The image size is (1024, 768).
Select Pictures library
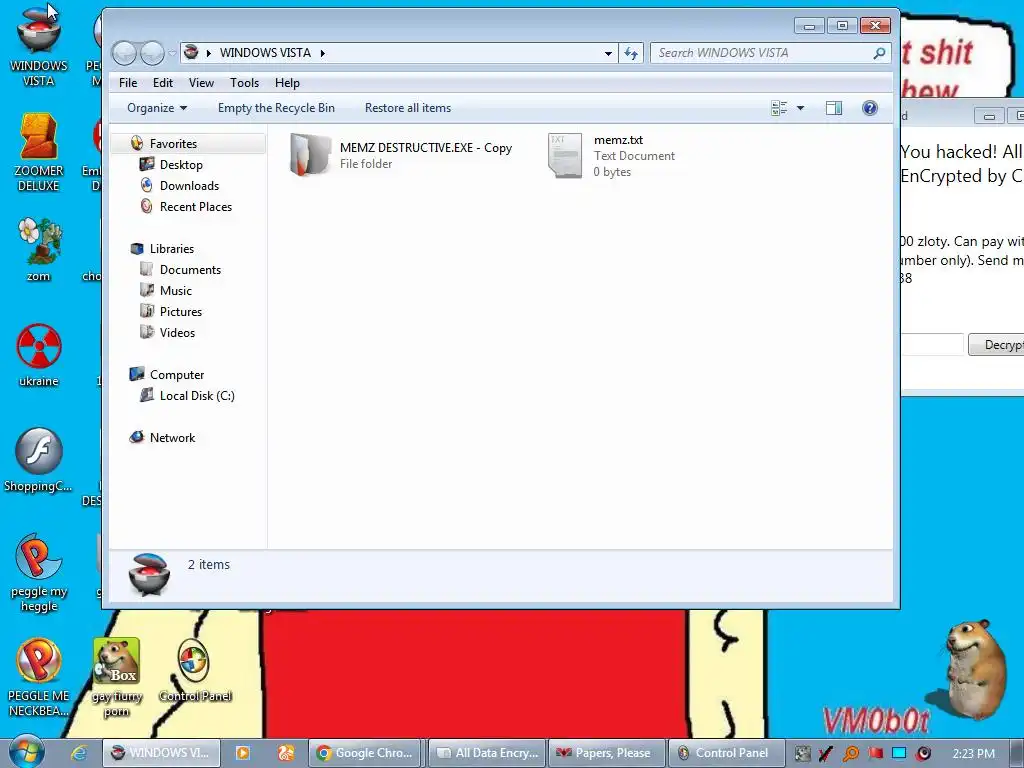coord(181,312)
